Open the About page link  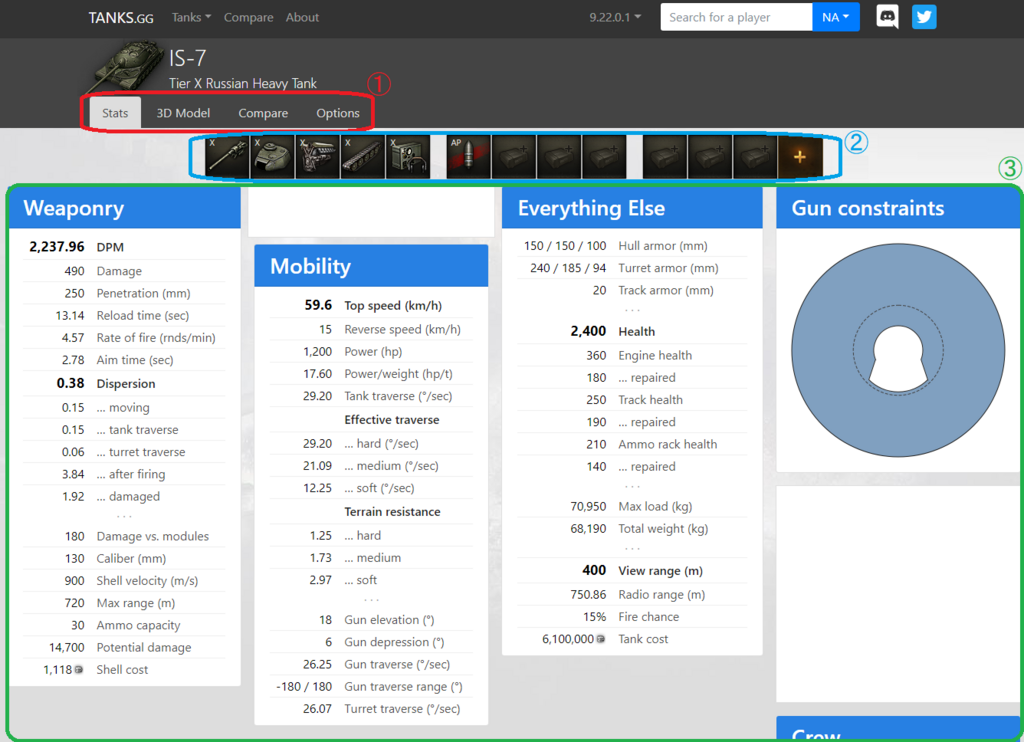point(302,17)
